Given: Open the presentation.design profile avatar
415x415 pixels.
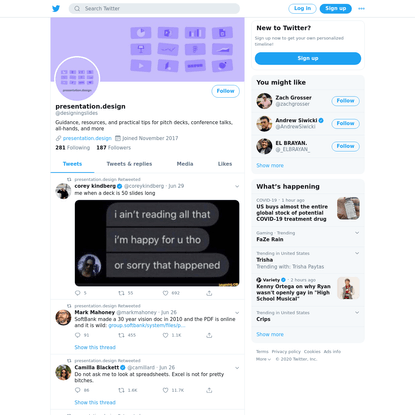Looking at the screenshot, I should [77, 79].
